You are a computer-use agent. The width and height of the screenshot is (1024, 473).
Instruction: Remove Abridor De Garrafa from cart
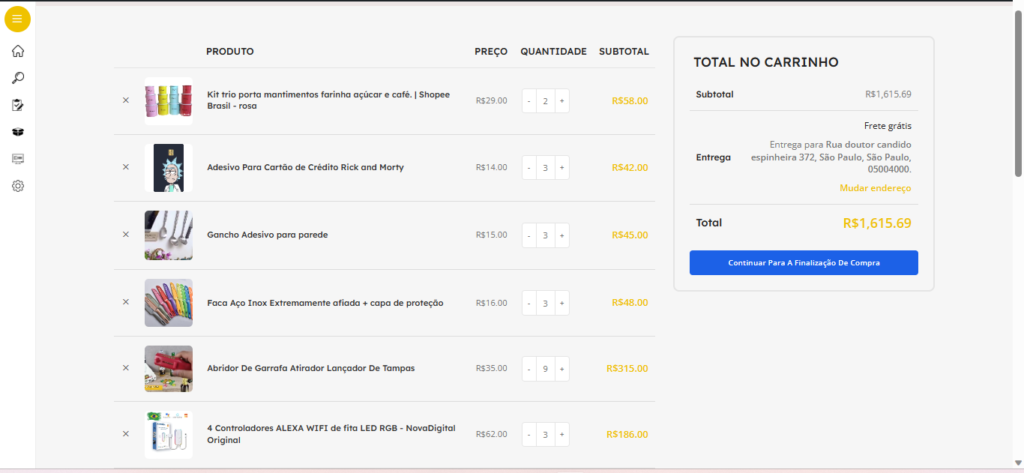126,368
